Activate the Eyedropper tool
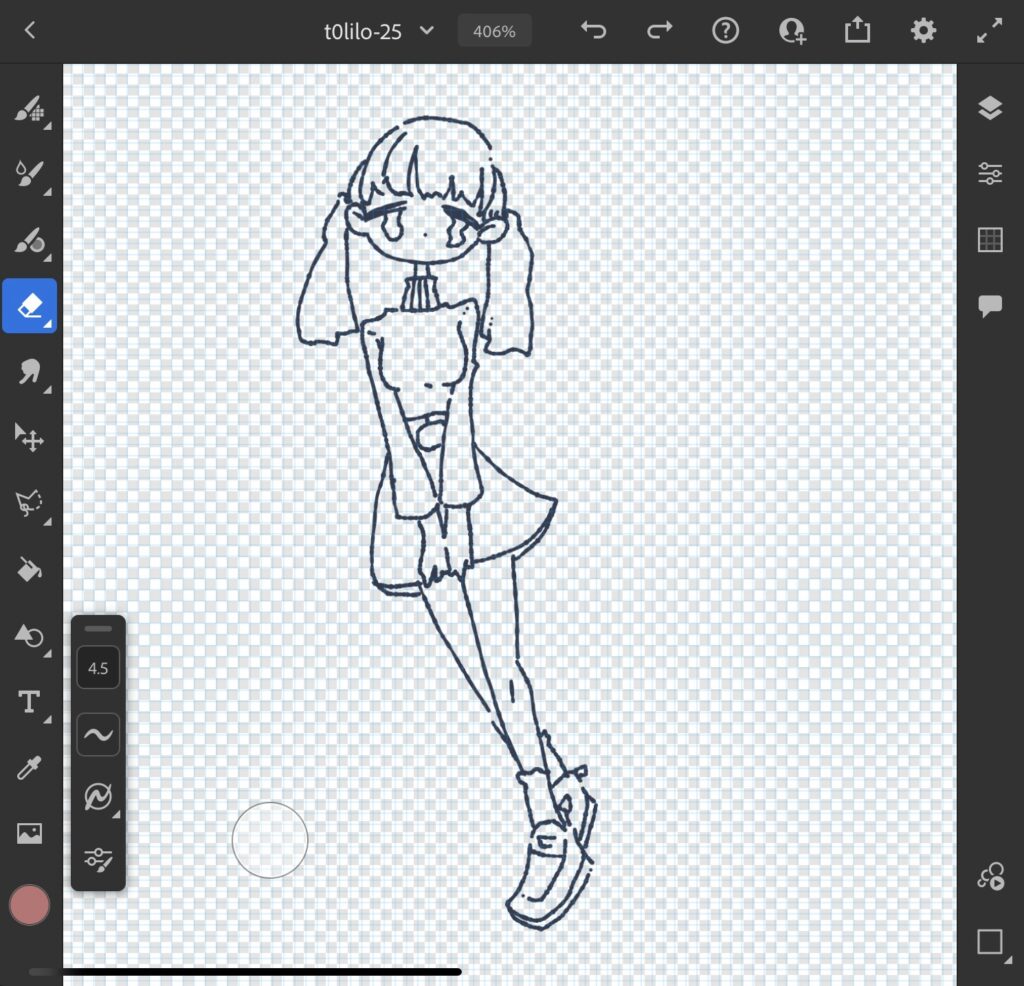This screenshot has width=1024, height=986. [x=29, y=768]
